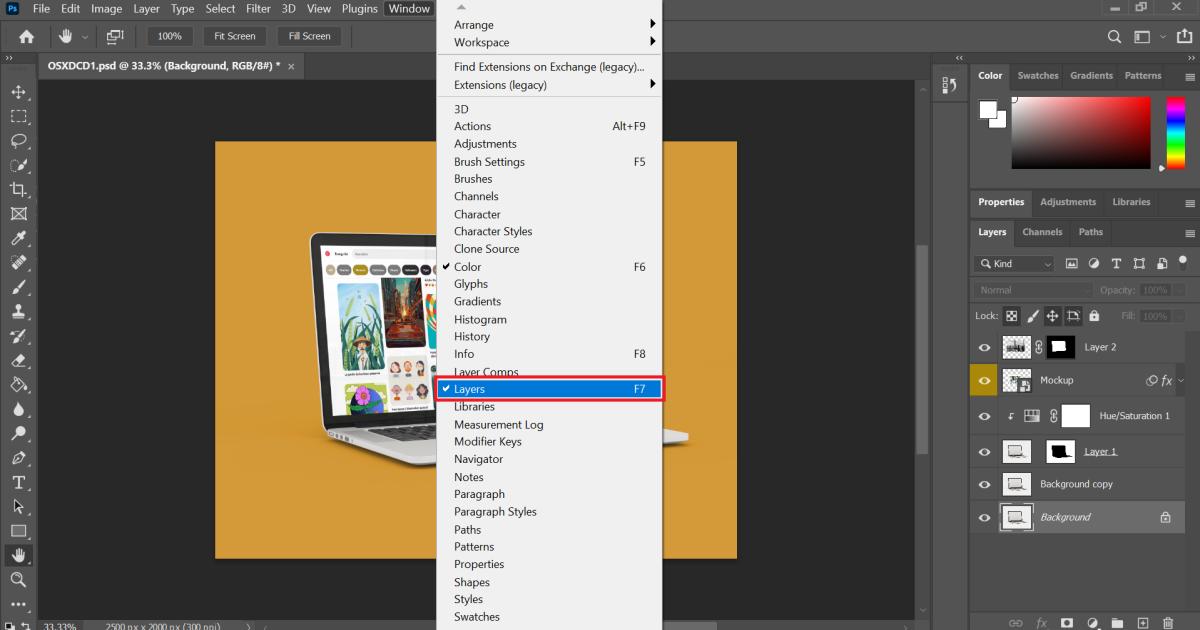Click the Fit Screen button
This screenshot has width=1200, height=630.
pyautogui.click(x=233, y=35)
